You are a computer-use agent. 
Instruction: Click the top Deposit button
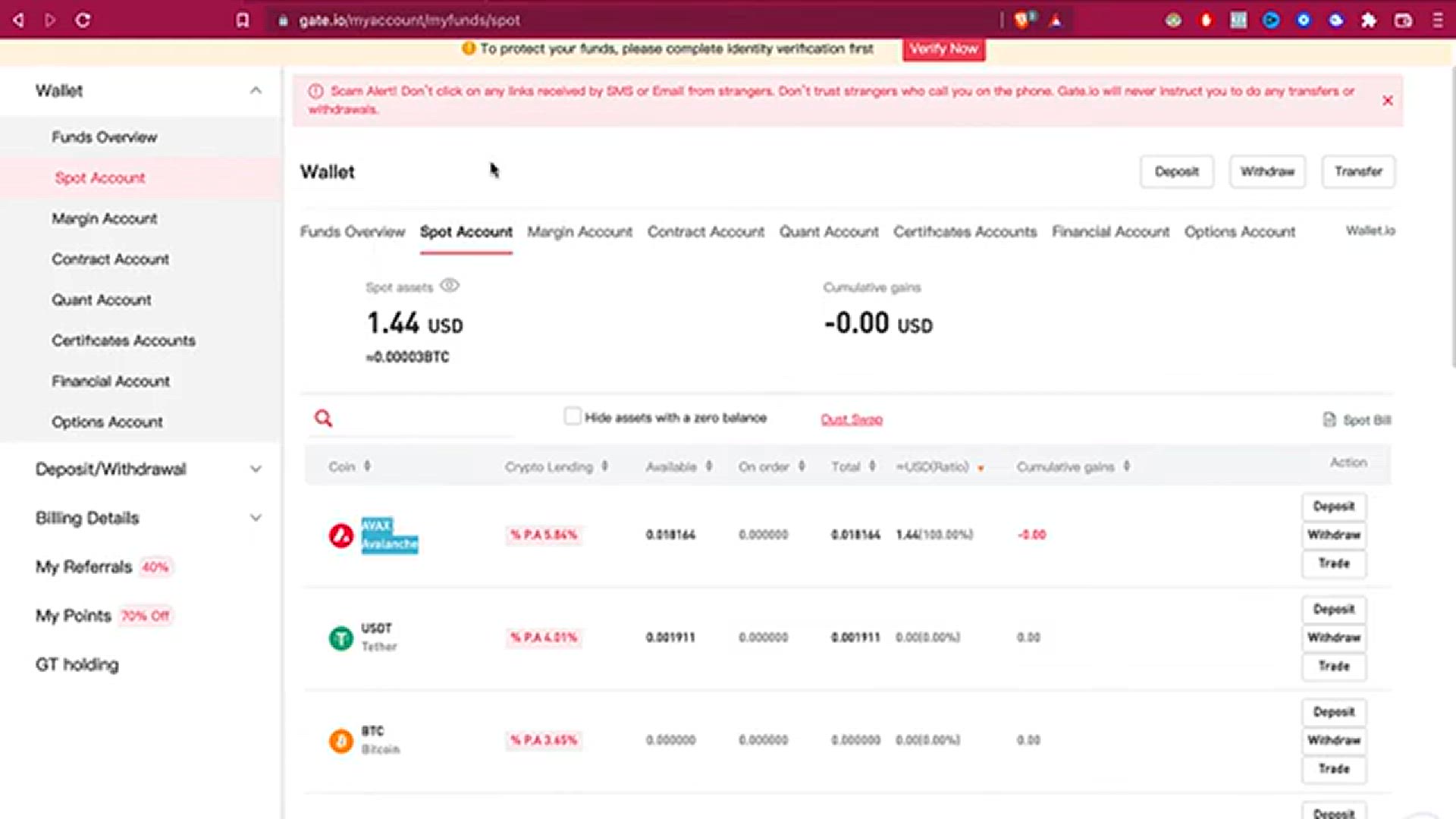click(1177, 171)
